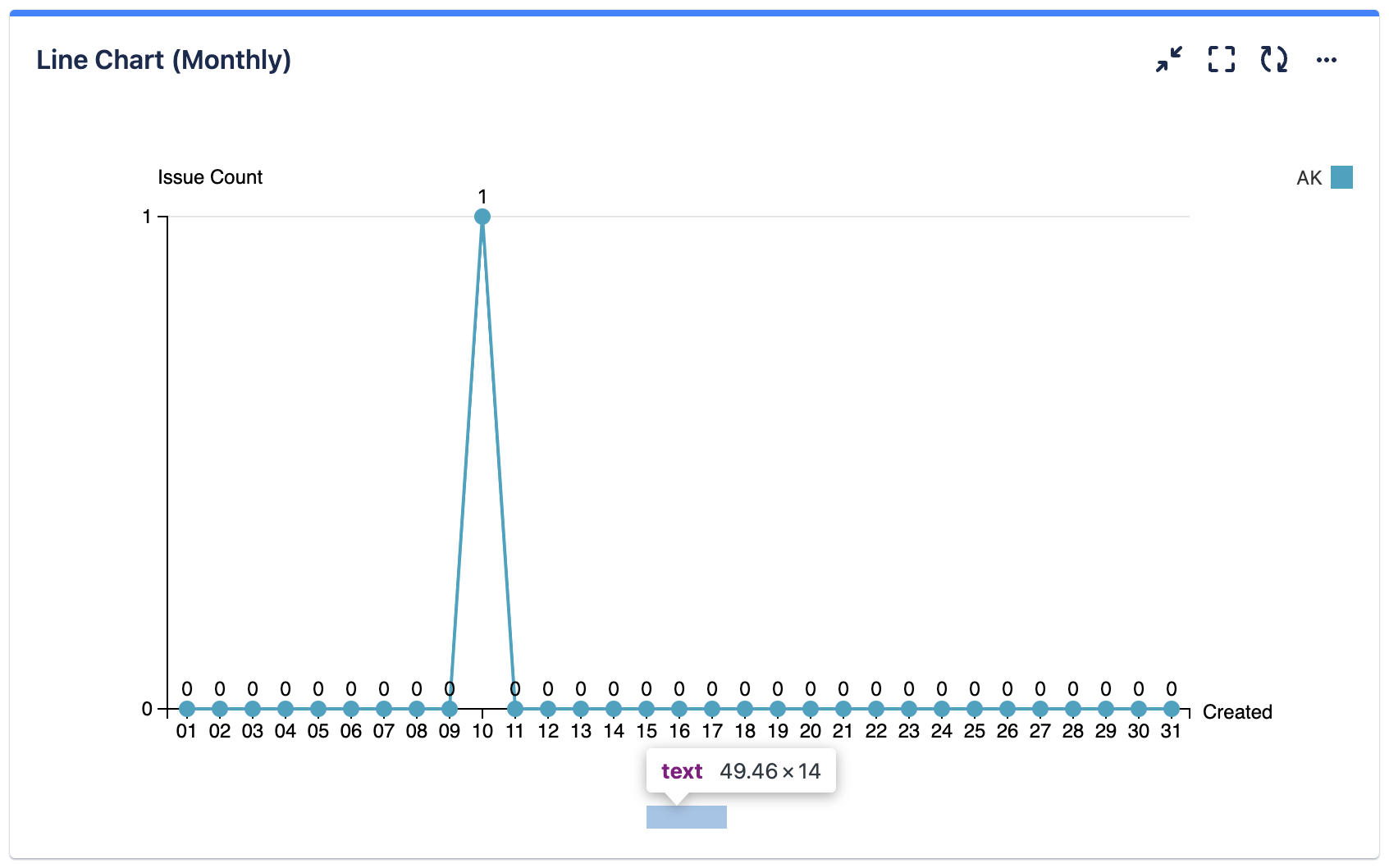Viewport: 1389px width, 868px height.
Task: Expand the chart to fullscreen
Action: [1222, 59]
